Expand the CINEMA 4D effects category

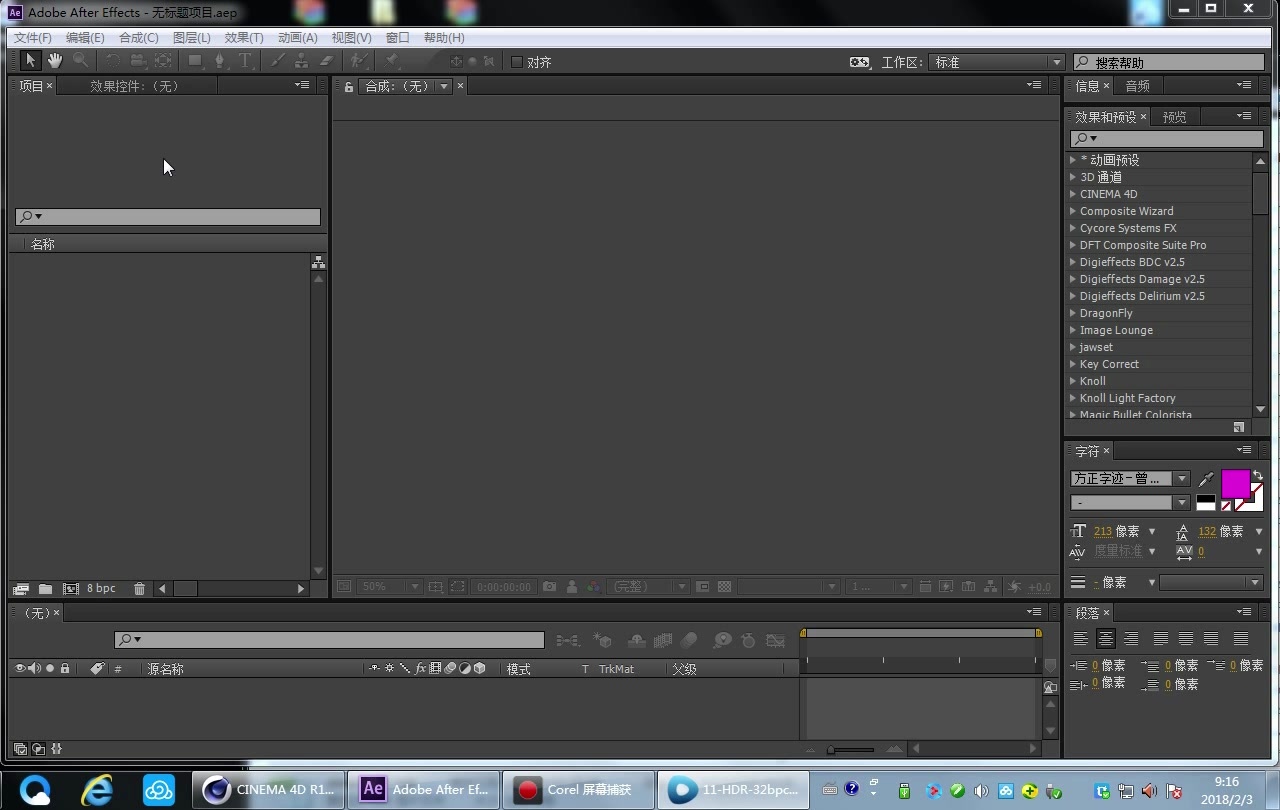tap(1073, 194)
